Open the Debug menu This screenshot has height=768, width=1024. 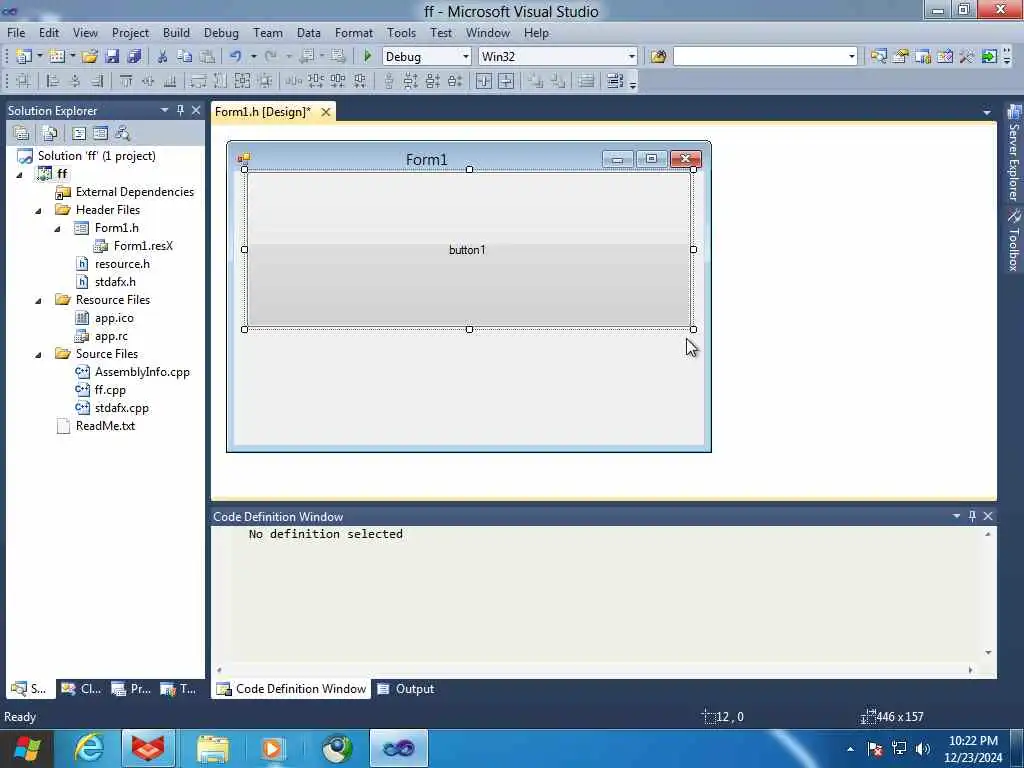point(221,33)
